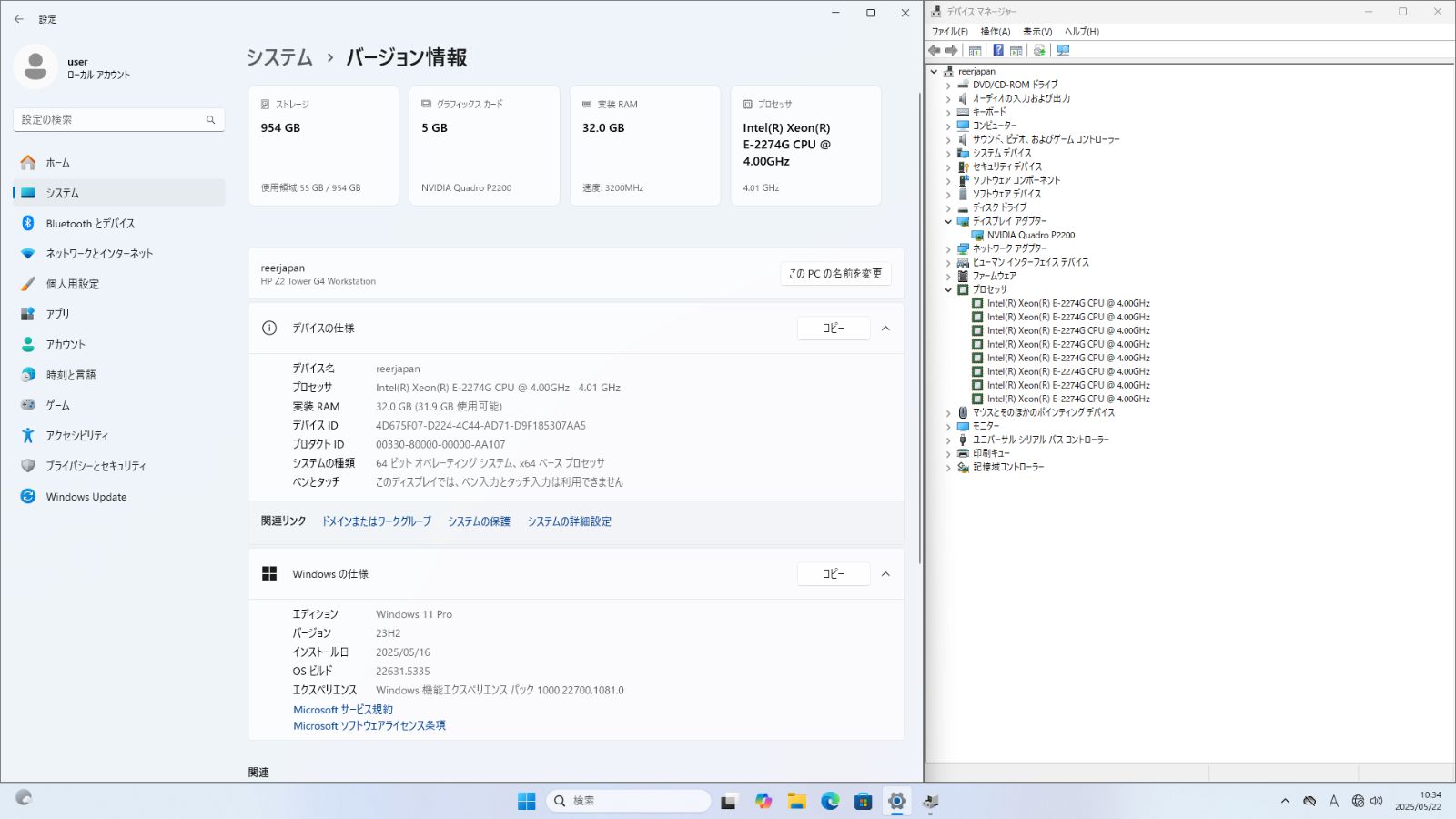Expand the DVD/CD-ROM ドライブ tree node
The width and height of the screenshot is (1456, 819).
coord(948,85)
